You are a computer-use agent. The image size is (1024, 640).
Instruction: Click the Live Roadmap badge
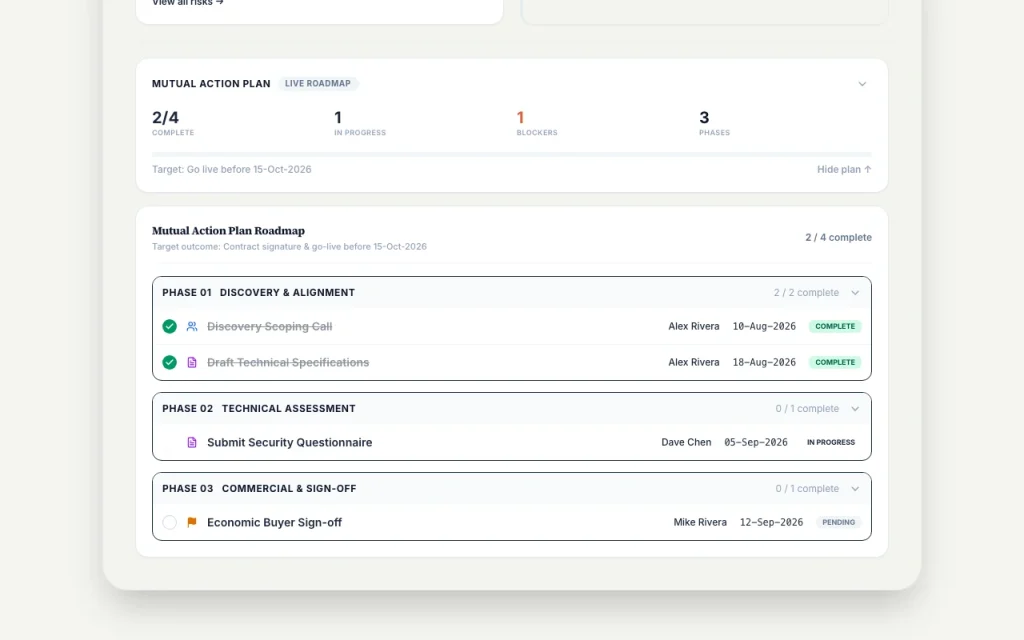pos(317,83)
